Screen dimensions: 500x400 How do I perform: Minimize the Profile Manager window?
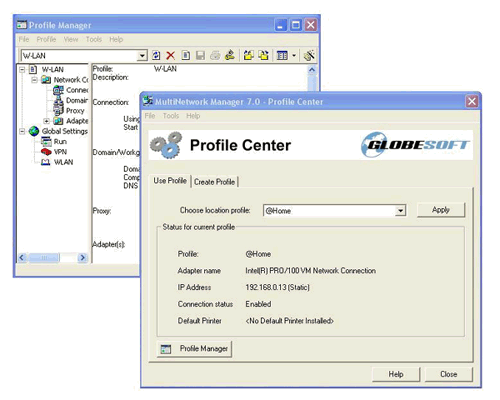click(x=280, y=25)
